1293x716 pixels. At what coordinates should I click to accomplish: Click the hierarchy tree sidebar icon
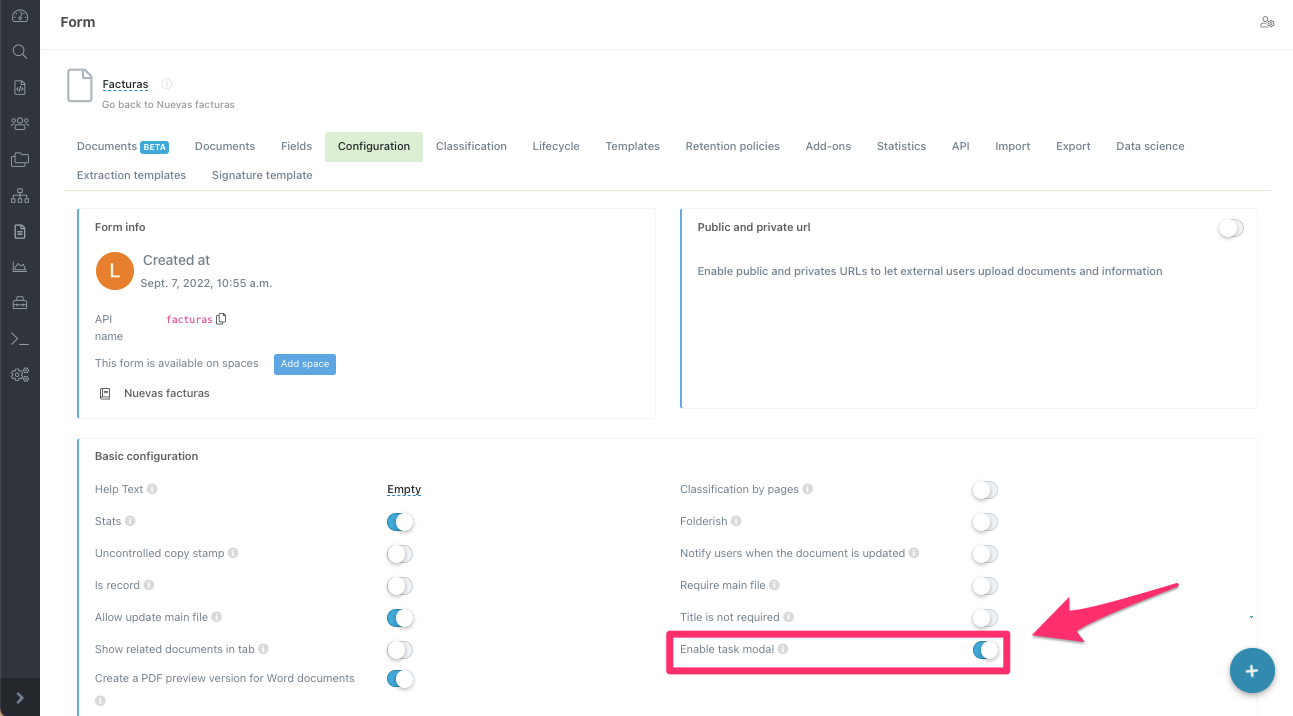coord(19,196)
